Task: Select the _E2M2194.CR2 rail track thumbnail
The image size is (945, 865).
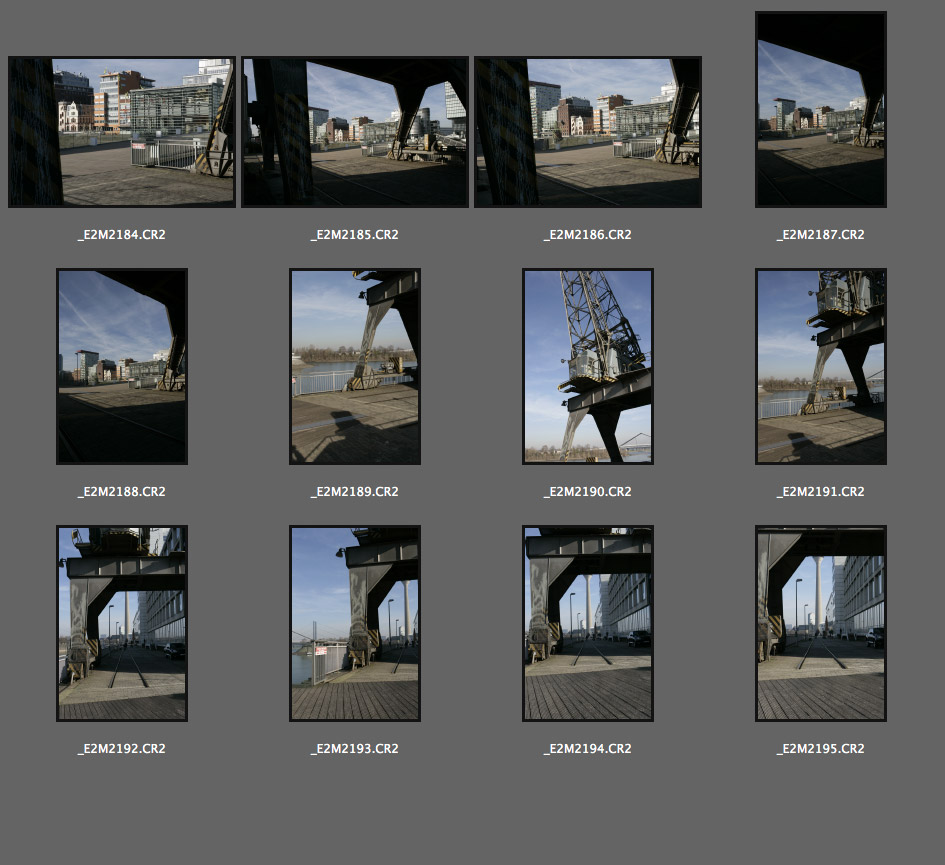Action: pyautogui.click(x=588, y=623)
